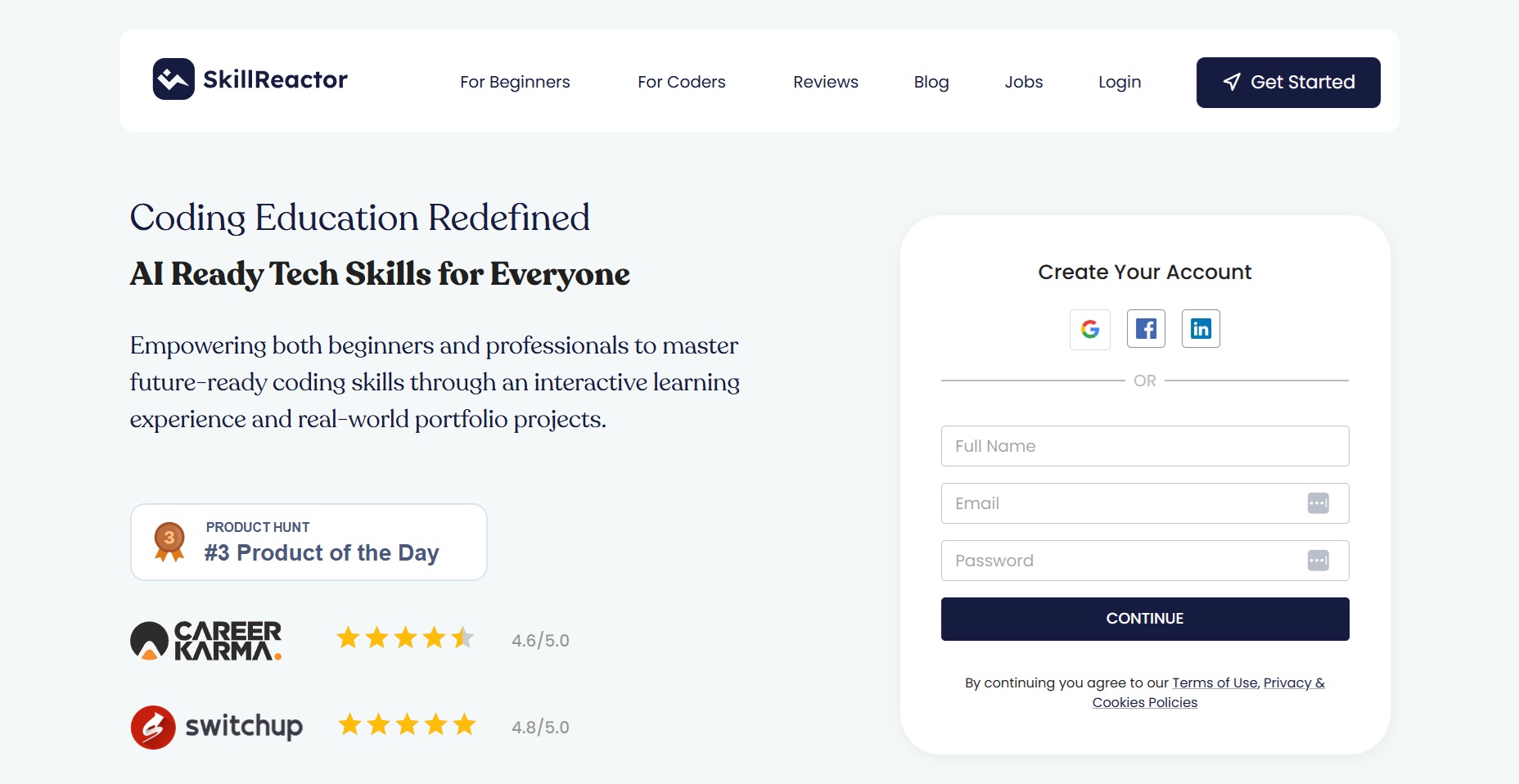Image resolution: width=1519 pixels, height=784 pixels.
Task: Open the For Coders menu item
Action: coord(682,82)
